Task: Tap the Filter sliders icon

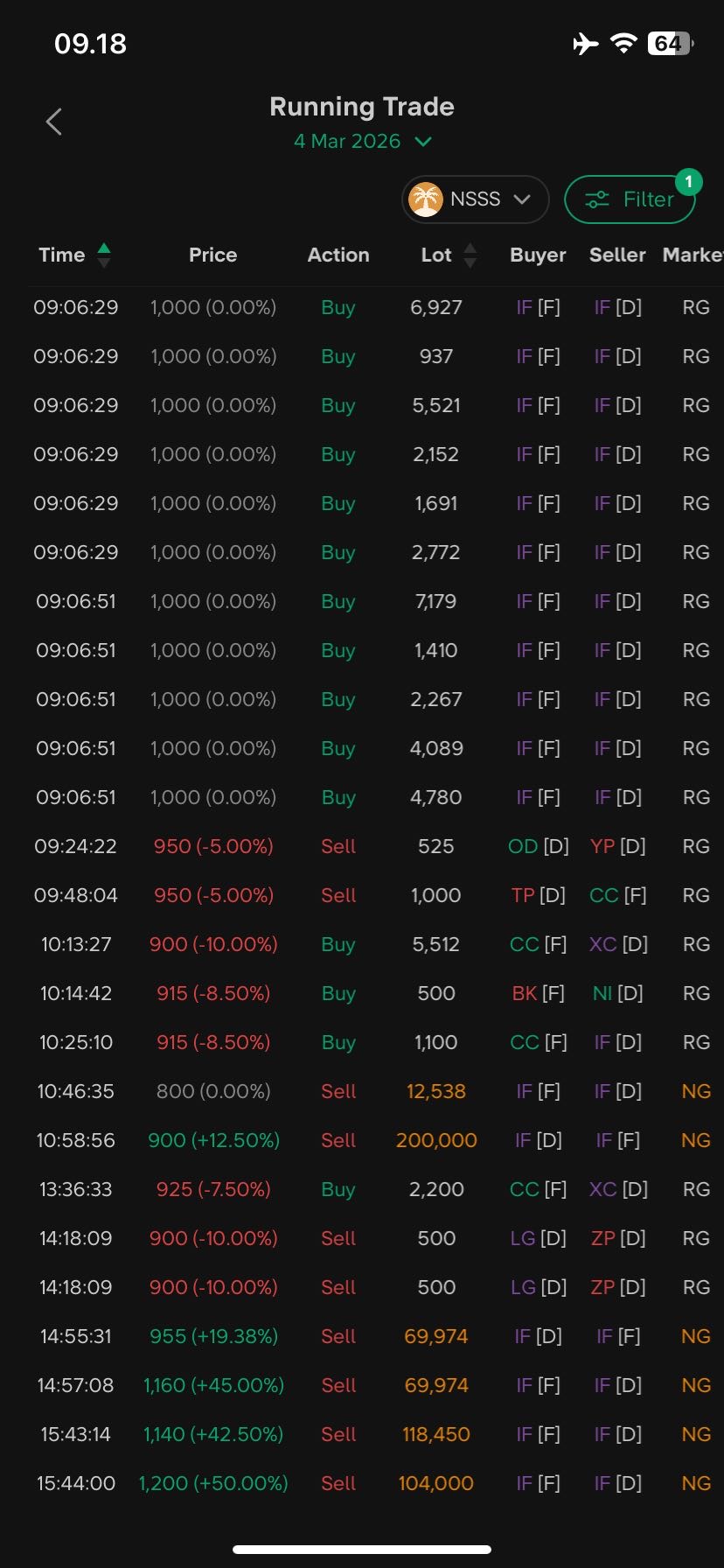Action: click(597, 199)
